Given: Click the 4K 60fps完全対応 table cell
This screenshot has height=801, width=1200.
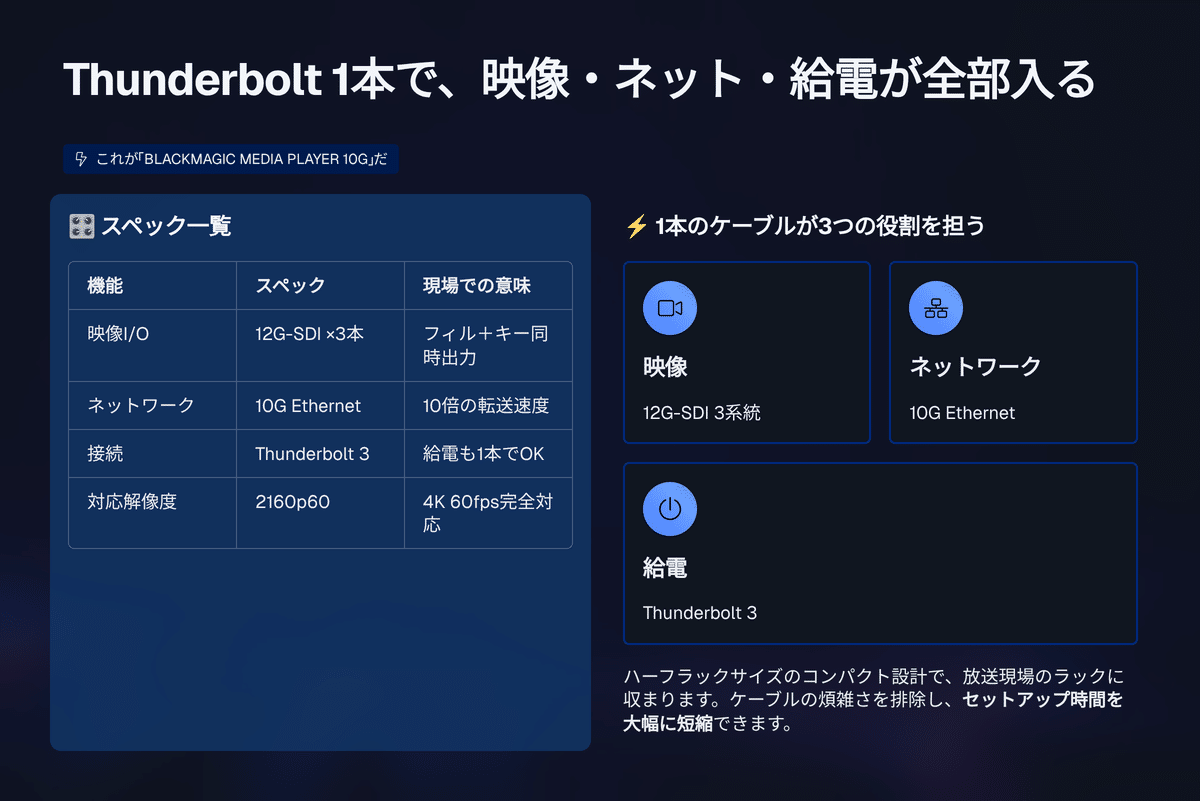Looking at the screenshot, I should click(487, 513).
